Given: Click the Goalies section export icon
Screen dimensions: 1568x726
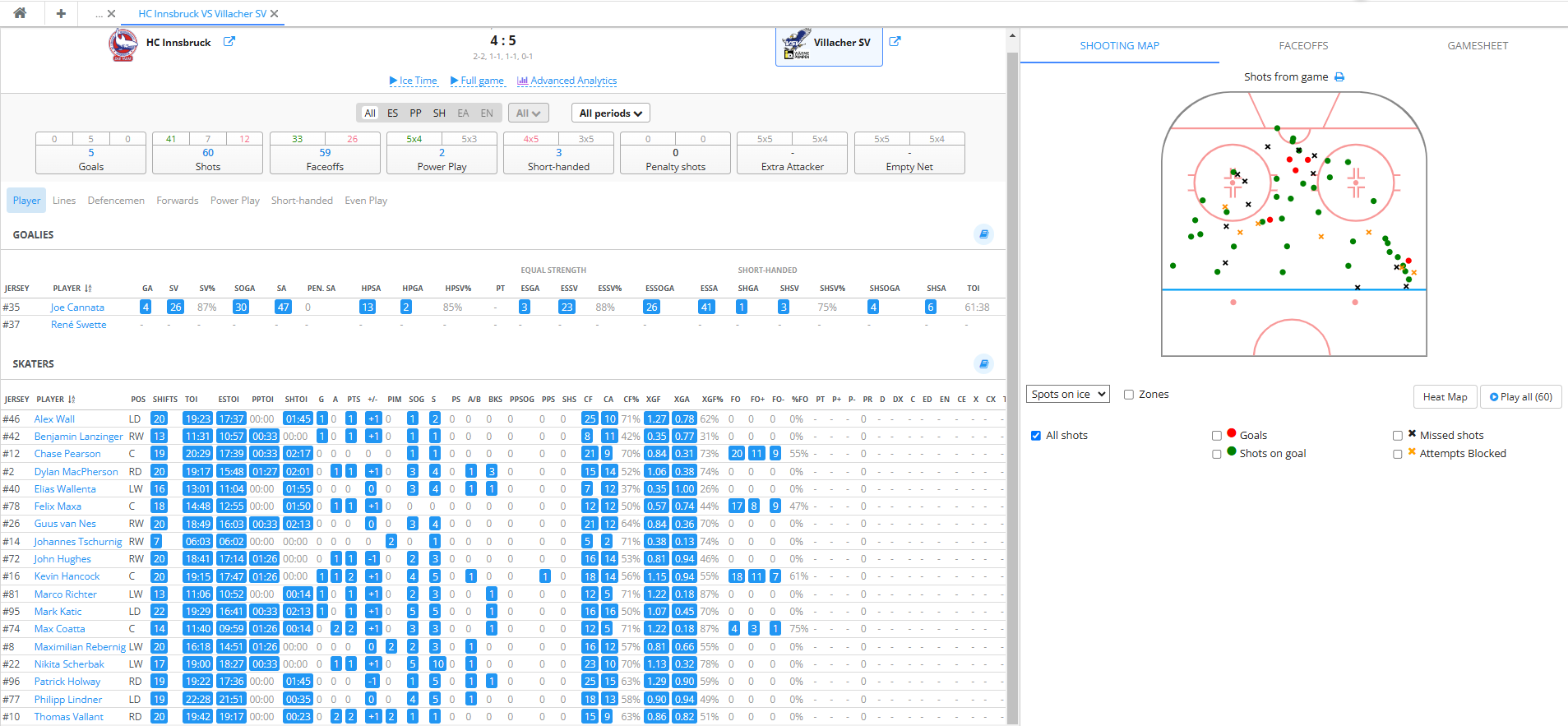Looking at the screenshot, I should tap(983, 234).
